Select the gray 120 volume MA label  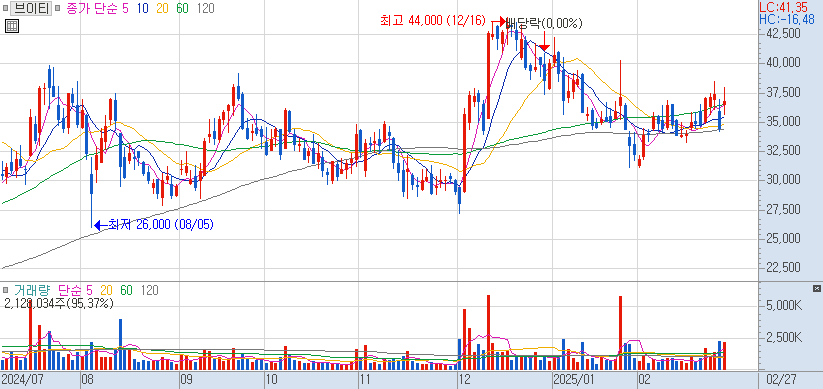tap(150, 290)
